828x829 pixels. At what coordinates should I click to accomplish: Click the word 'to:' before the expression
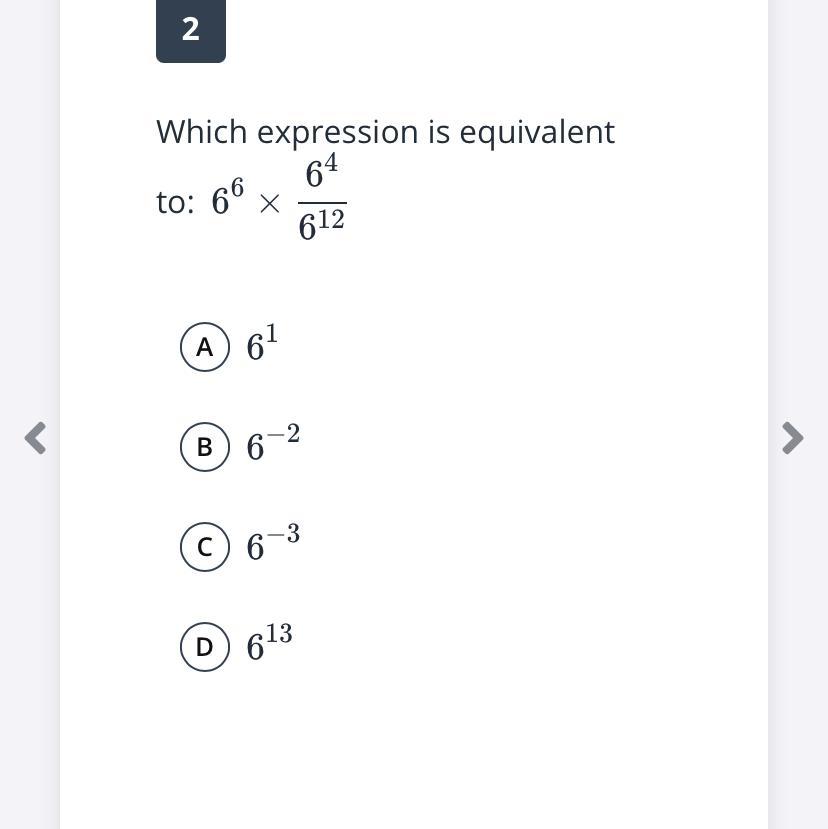point(175,203)
